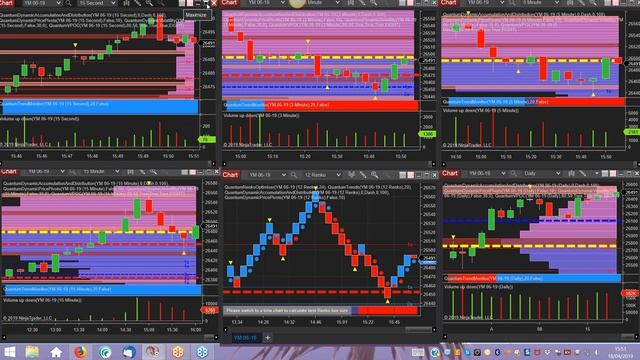Image resolution: width=640 pixels, height=360 pixels.
Task: Click the home icon on the taskbar
Action: [56, 352]
